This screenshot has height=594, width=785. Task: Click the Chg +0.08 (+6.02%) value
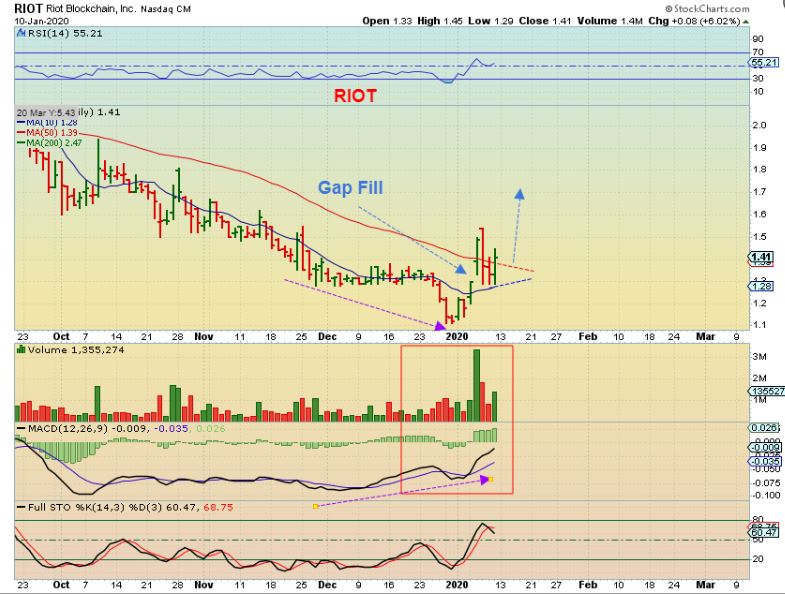(x=694, y=21)
